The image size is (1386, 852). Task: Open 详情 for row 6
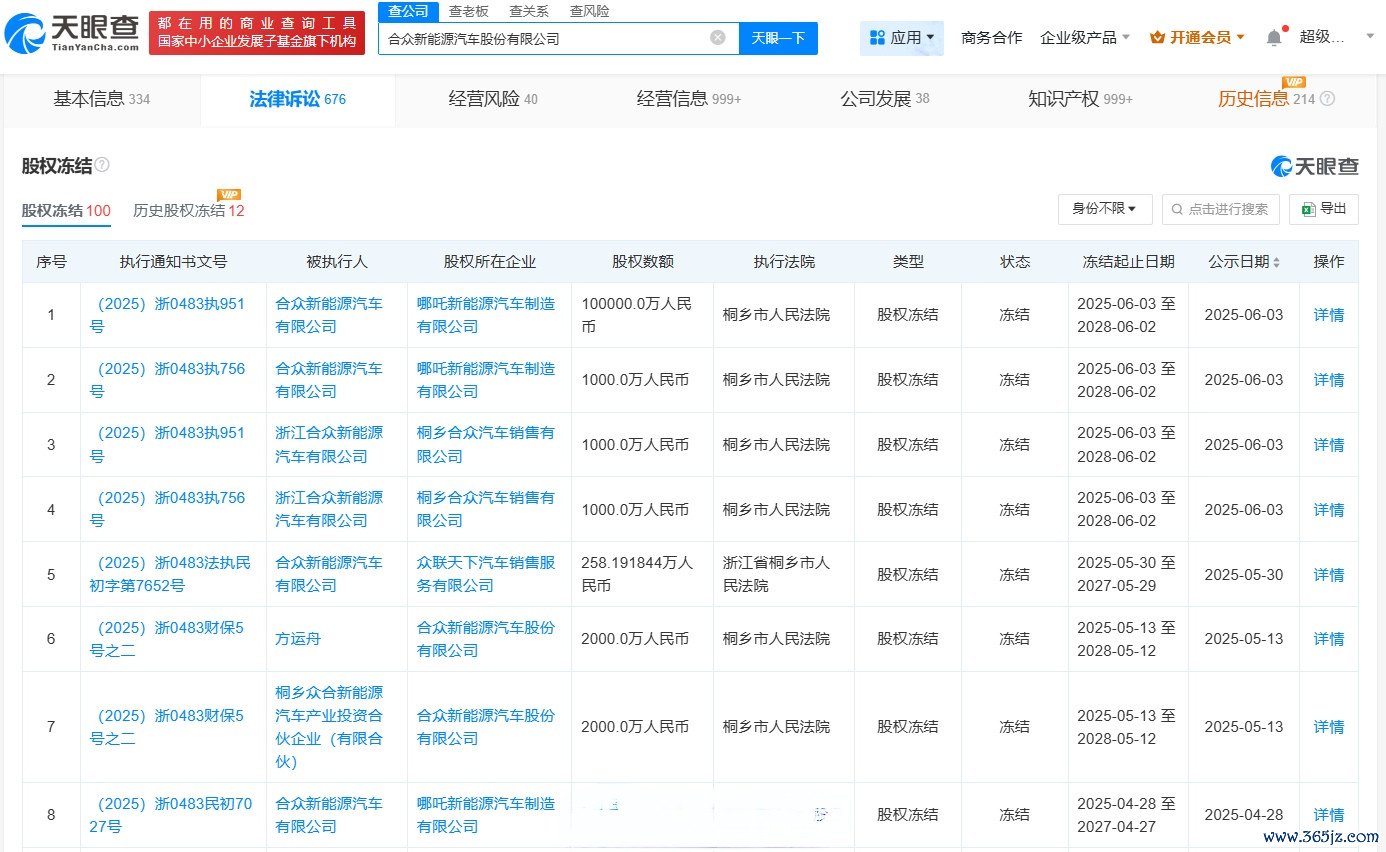[x=1328, y=639]
